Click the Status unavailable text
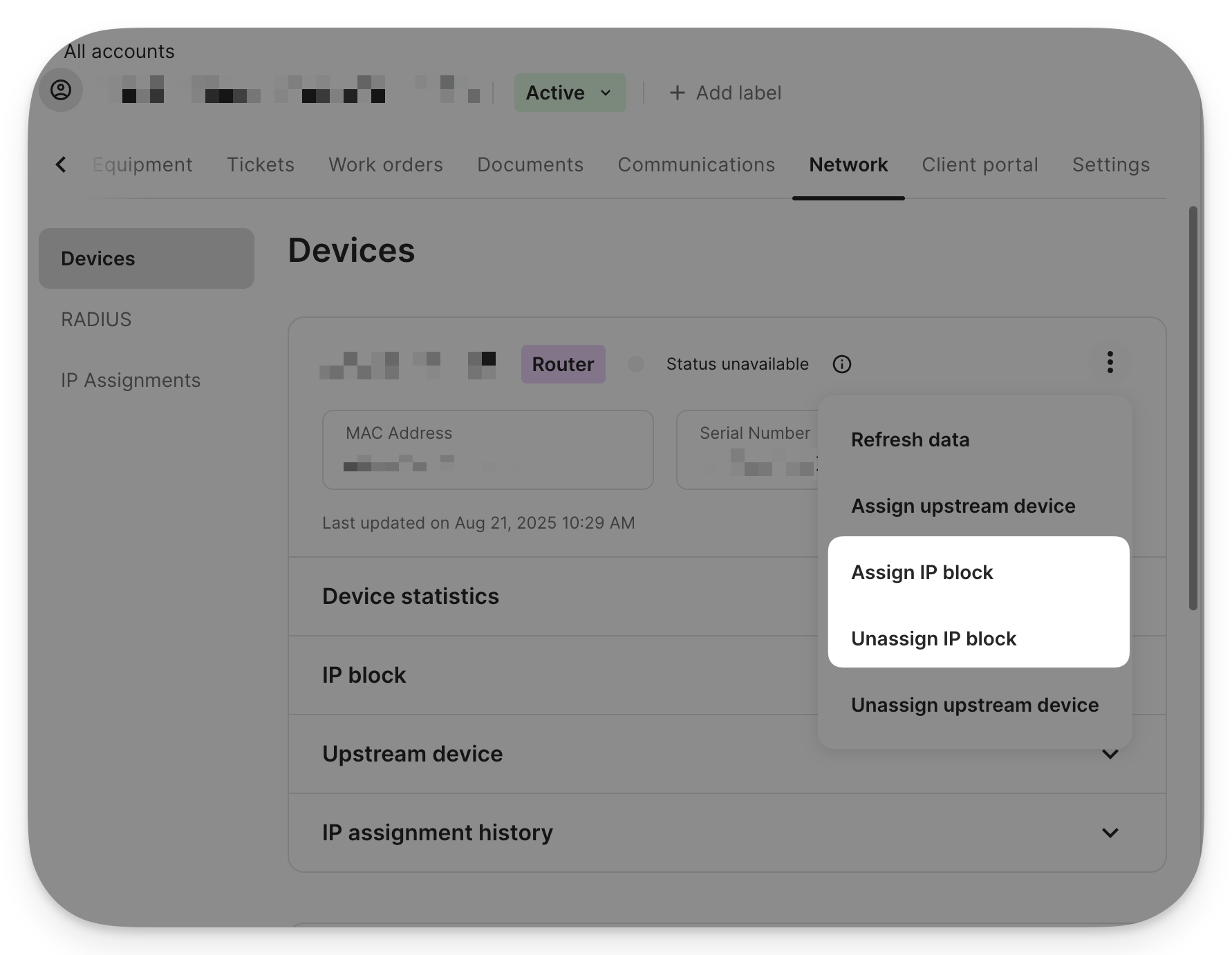 [737, 364]
